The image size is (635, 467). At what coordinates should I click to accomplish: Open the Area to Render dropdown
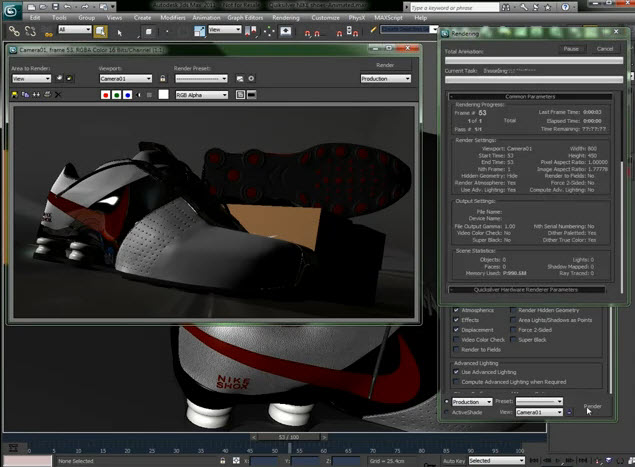click(31, 78)
